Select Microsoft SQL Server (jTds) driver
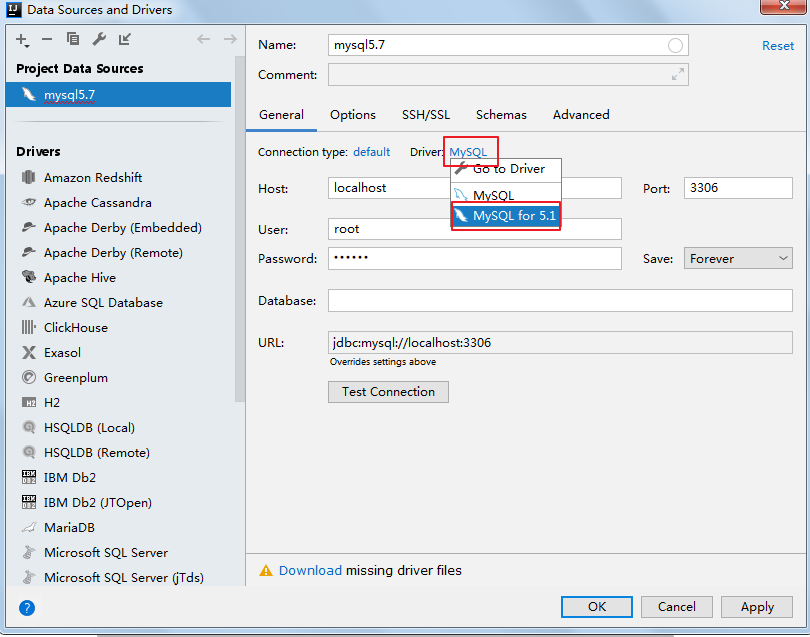Viewport: 810px width, 637px height. point(123,578)
